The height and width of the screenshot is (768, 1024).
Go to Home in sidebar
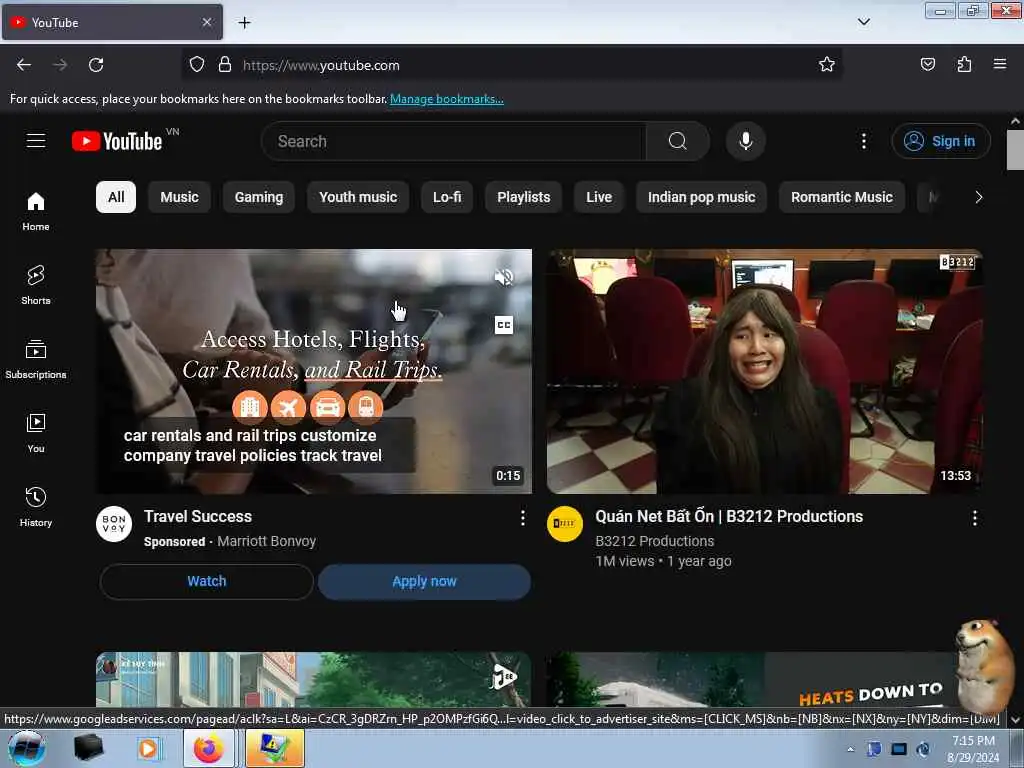(x=36, y=212)
